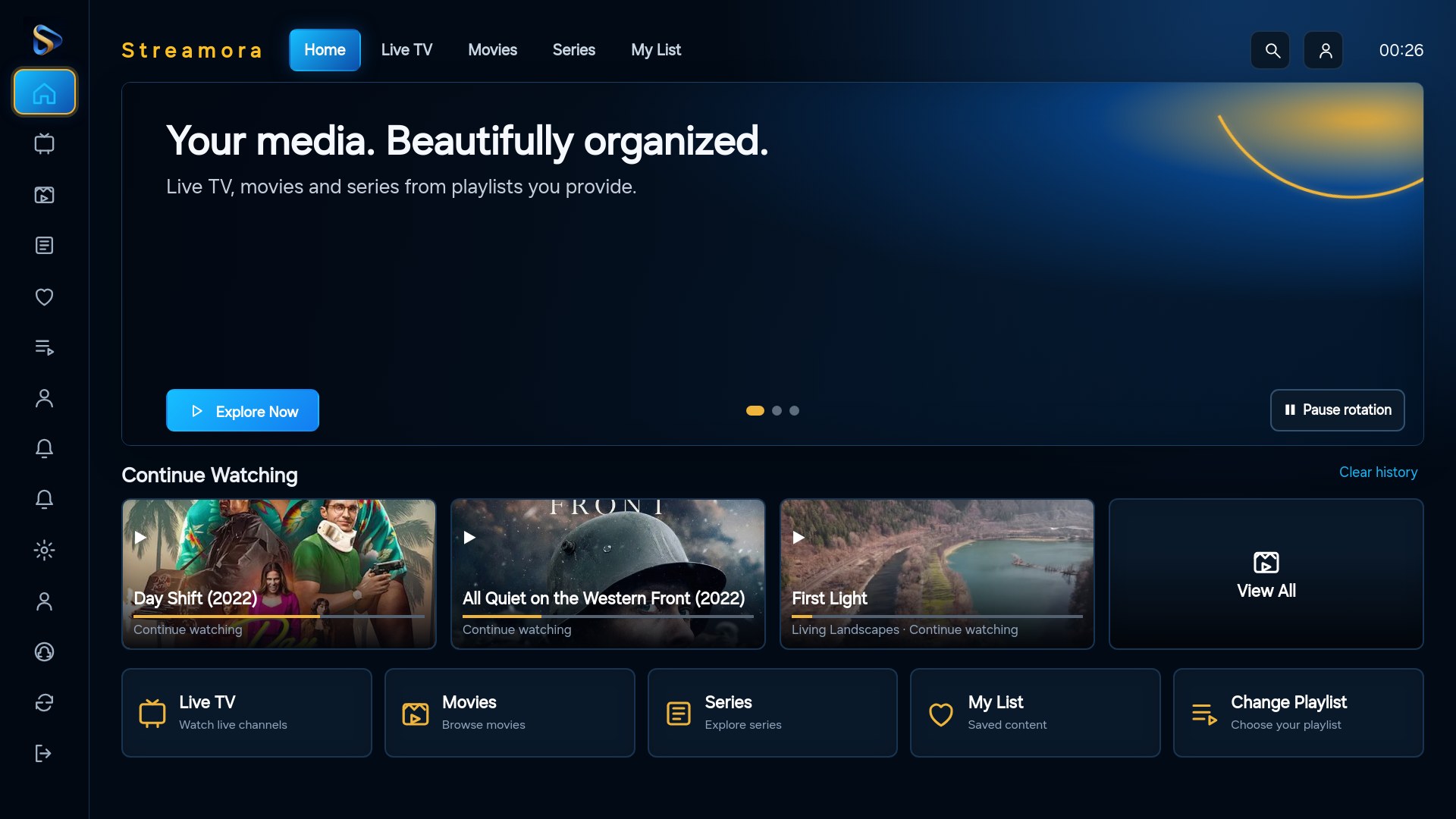This screenshot has height=819, width=1456.
Task: Open the Series 'Explore series' tile
Action: (773, 713)
